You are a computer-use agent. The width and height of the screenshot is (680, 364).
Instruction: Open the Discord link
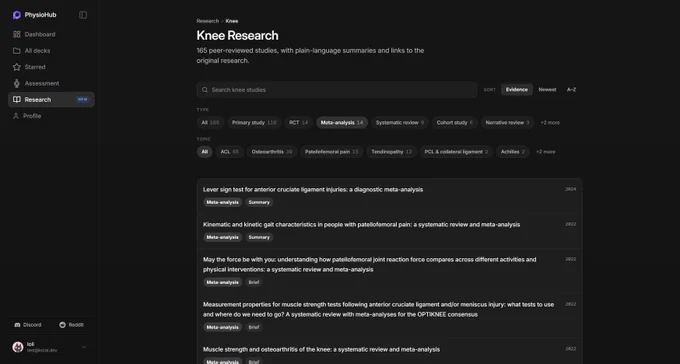[x=28, y=325]
